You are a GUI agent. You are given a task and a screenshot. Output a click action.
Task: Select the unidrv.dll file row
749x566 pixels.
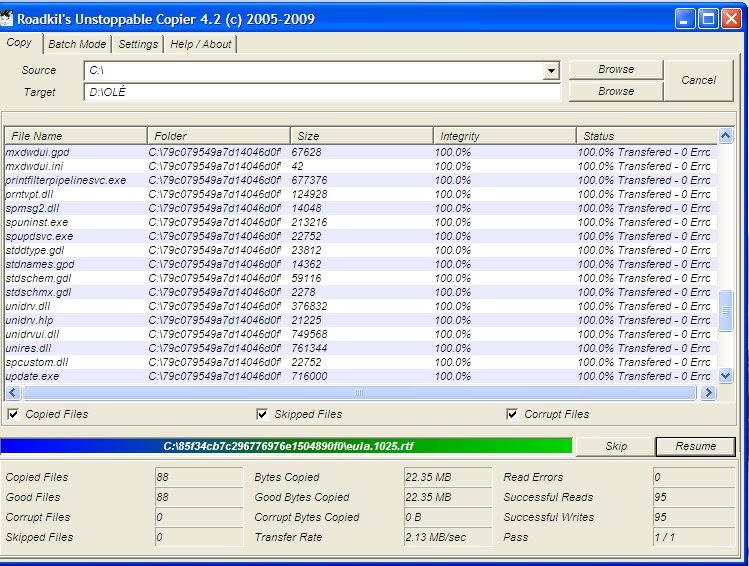point(361,306)
